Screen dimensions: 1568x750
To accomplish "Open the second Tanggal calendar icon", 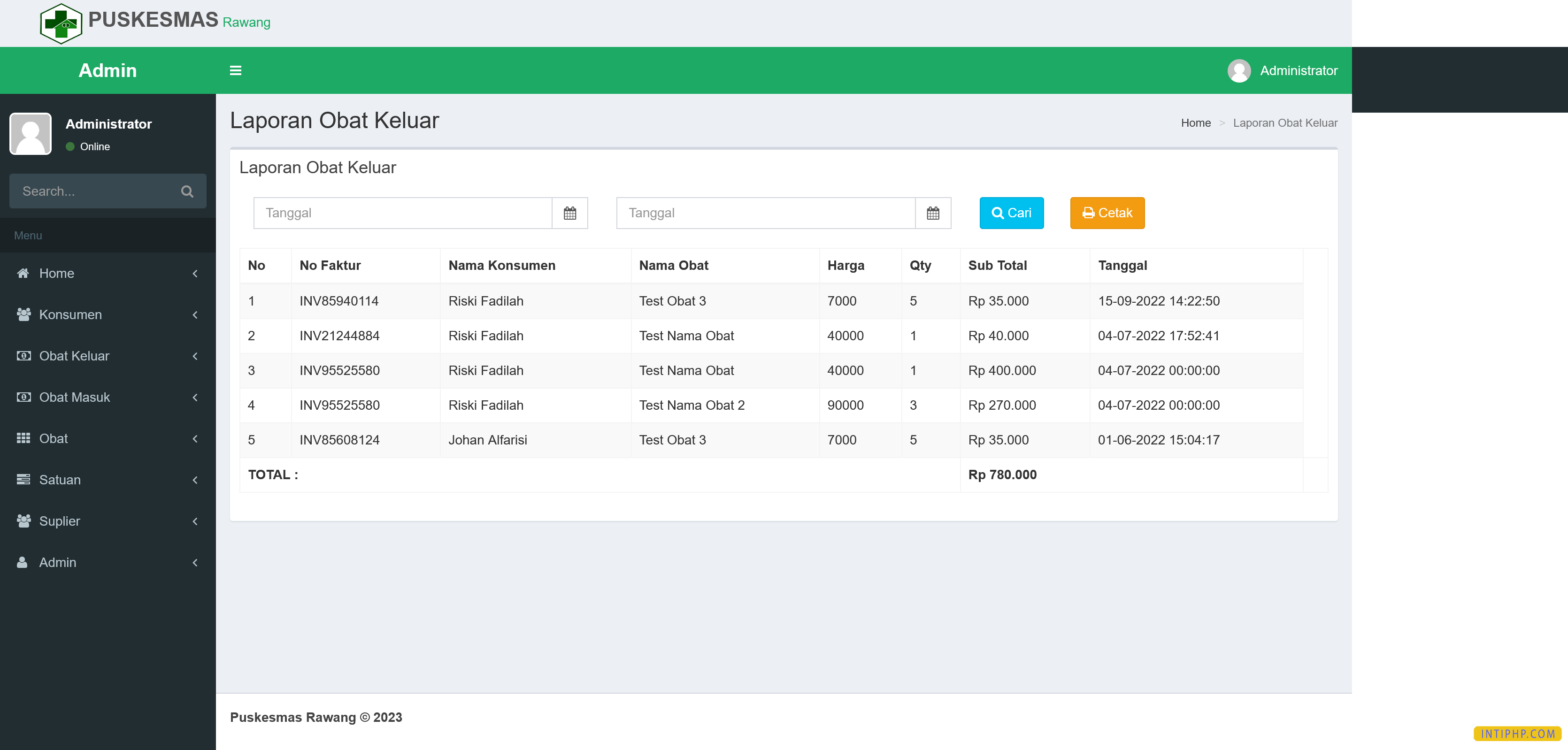I will [932, 213].
